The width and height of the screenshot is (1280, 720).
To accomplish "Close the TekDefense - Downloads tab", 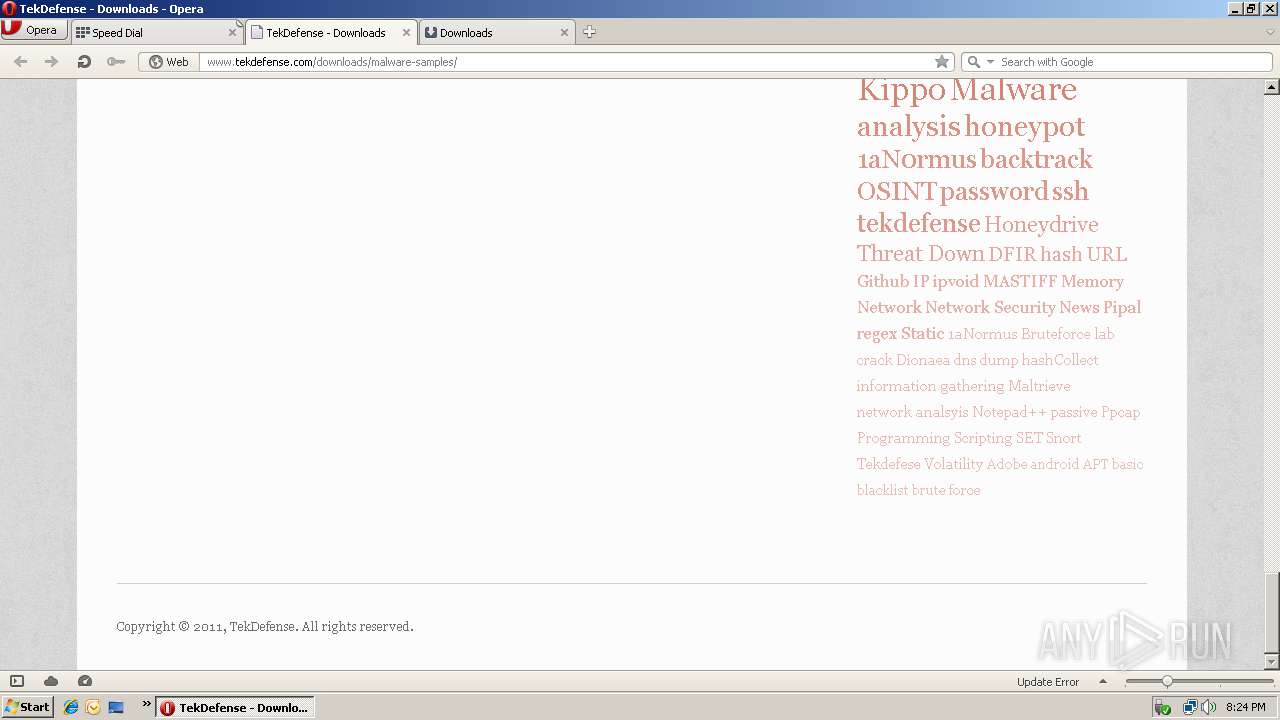I will pyautogui.click(x=406, y=32).
